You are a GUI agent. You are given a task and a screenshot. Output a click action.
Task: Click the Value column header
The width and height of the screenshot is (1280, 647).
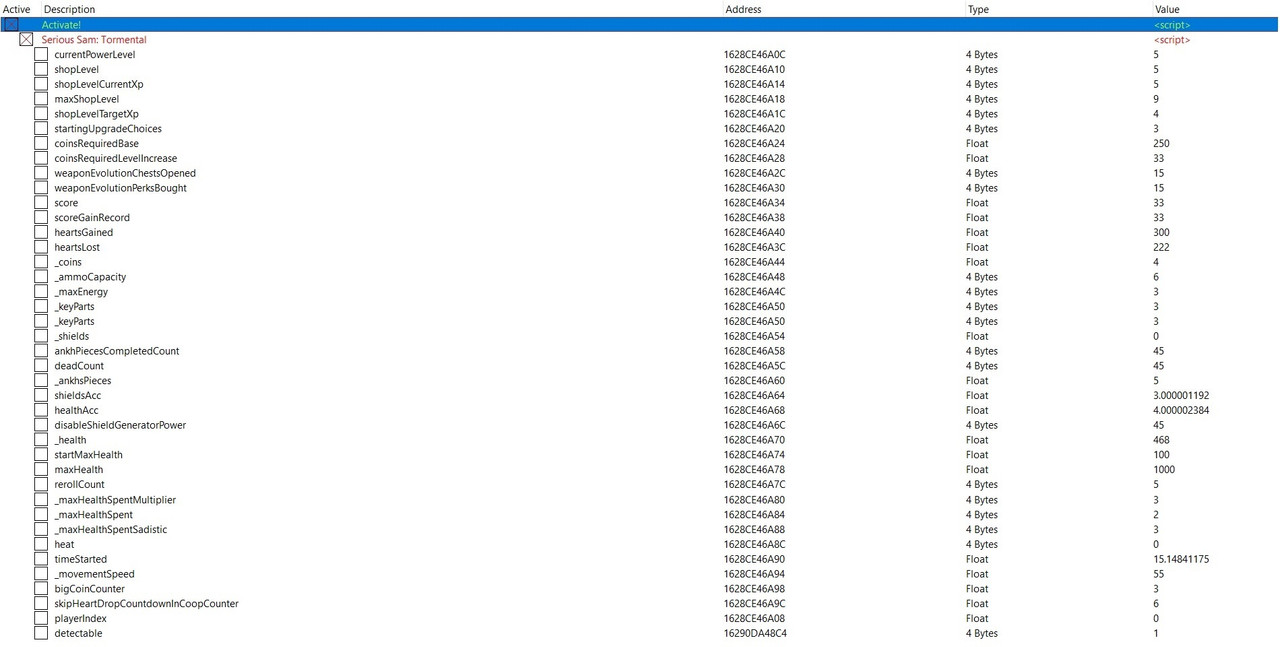(1167, 9)
